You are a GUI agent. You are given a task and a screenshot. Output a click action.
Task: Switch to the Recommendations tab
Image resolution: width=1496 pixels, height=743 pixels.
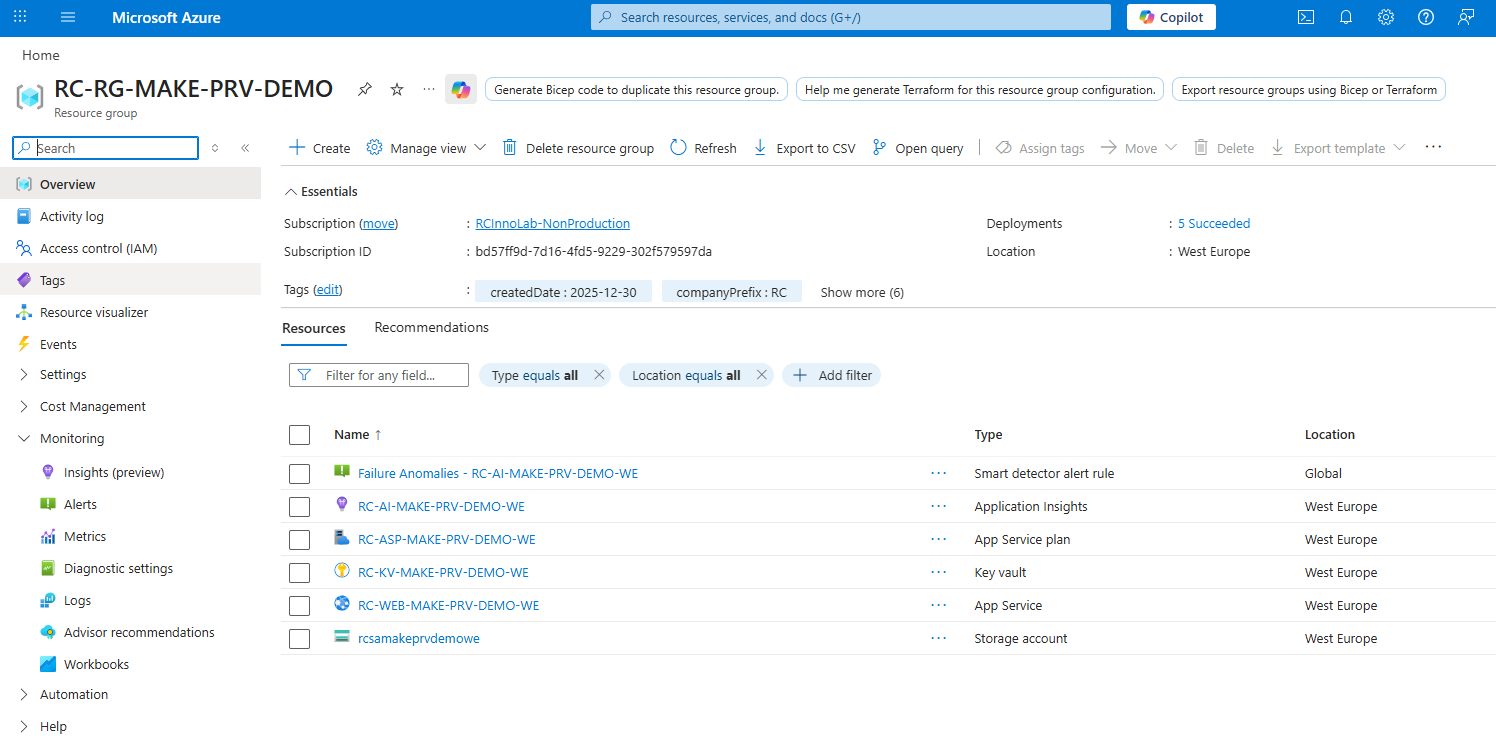431,328
